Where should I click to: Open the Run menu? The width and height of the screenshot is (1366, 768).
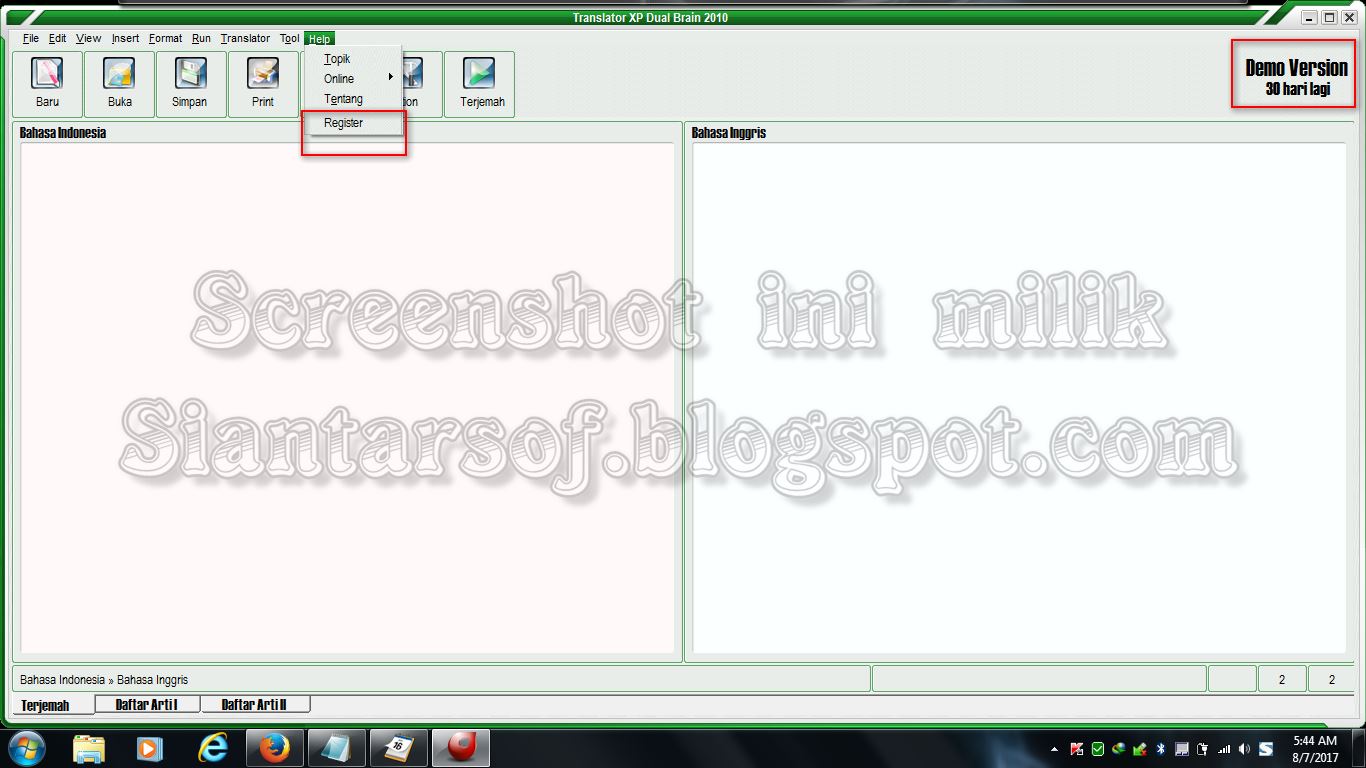[201, 39]
